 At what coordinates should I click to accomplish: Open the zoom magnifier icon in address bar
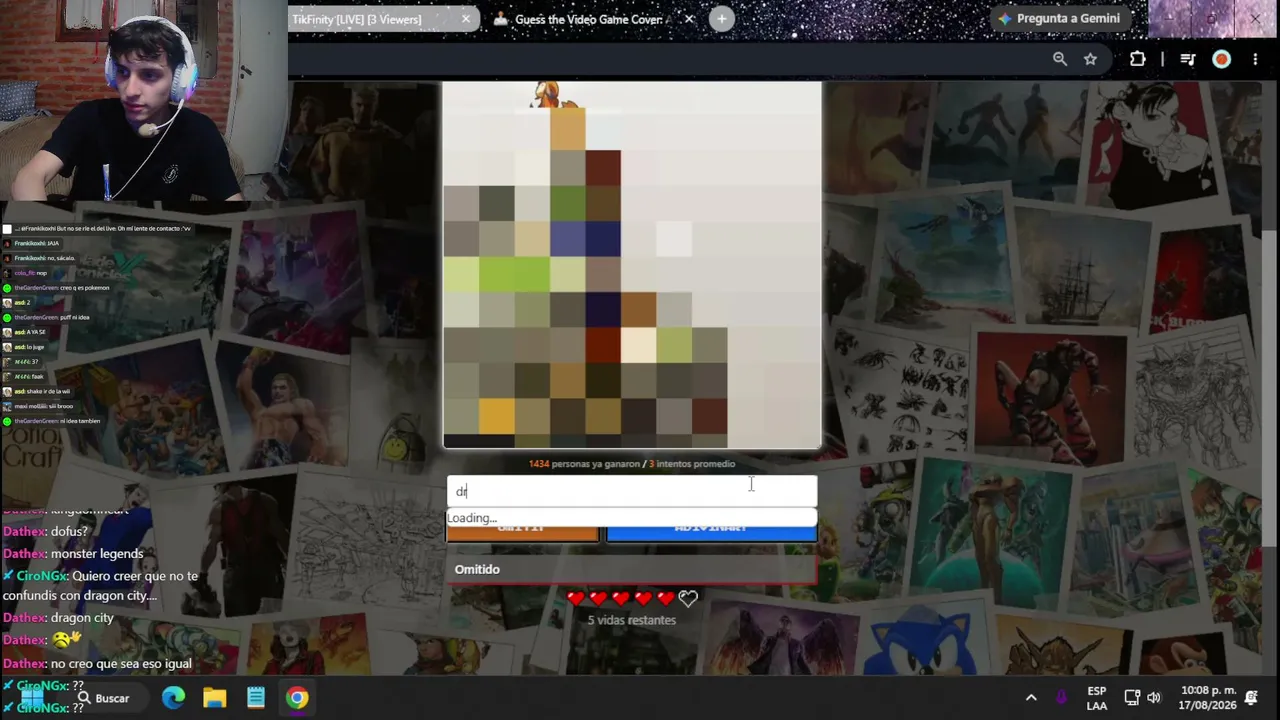1060,59
